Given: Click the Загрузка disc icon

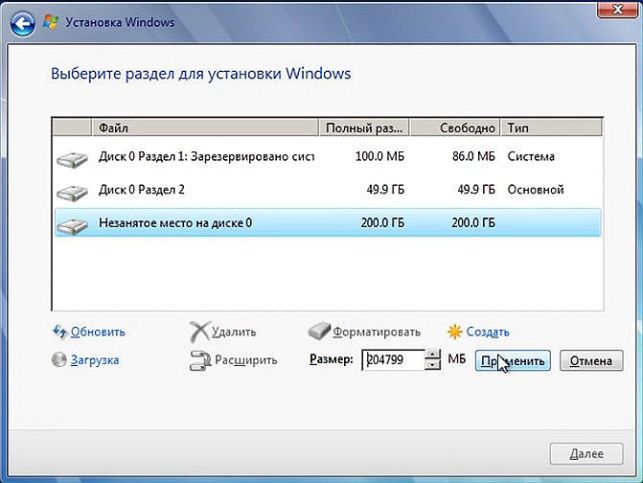Looking at the screenshot, I should point(59,360).
